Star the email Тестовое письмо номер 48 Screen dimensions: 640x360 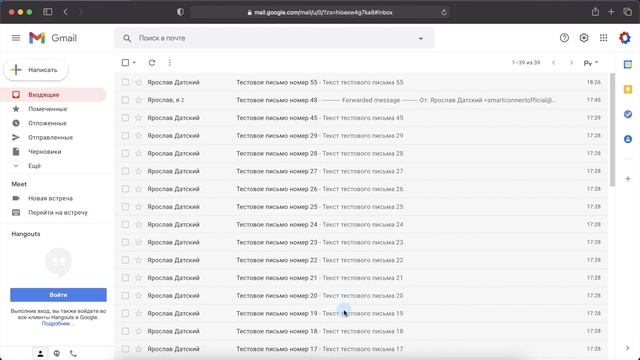[139, 100]
